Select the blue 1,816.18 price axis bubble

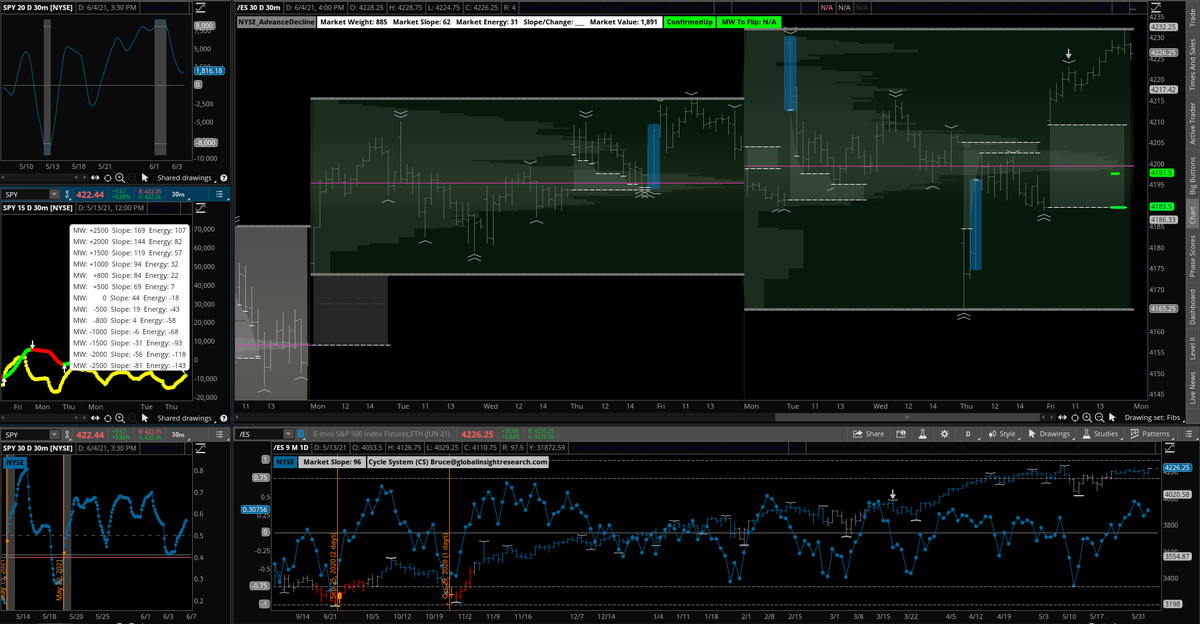(210, 71)
